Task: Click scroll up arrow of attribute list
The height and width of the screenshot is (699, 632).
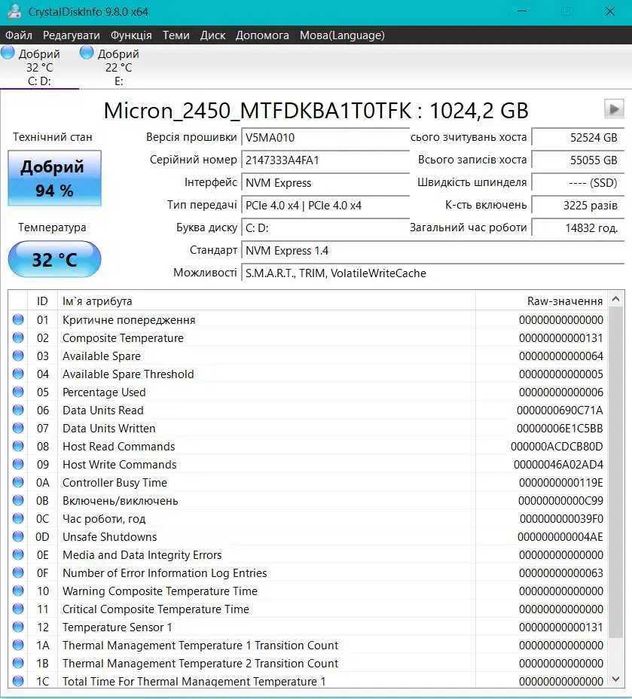Action: point(616,299)
